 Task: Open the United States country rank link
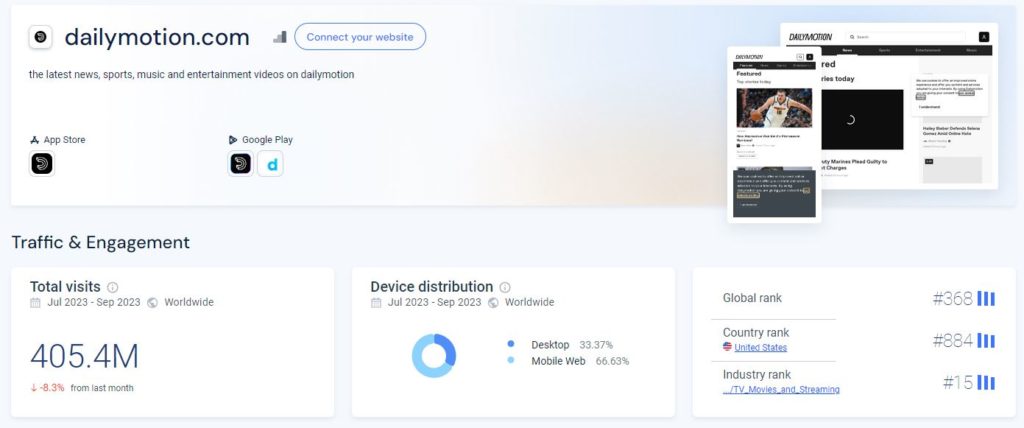tap(760, 348)
